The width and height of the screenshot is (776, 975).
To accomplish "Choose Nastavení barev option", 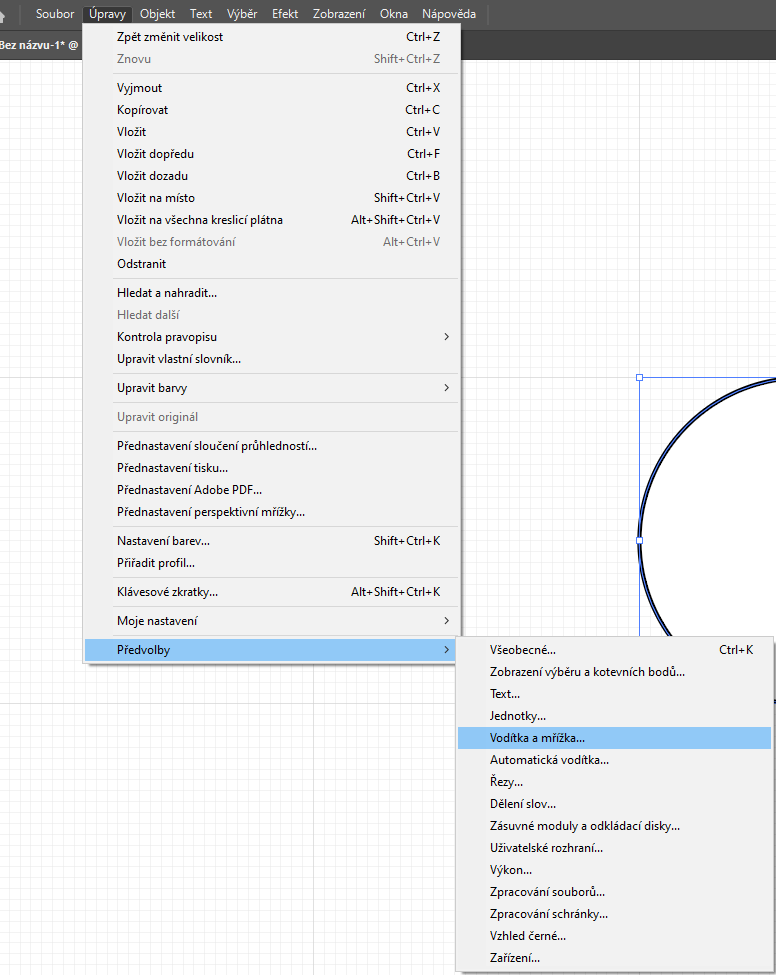I will [x=163, y=541].
